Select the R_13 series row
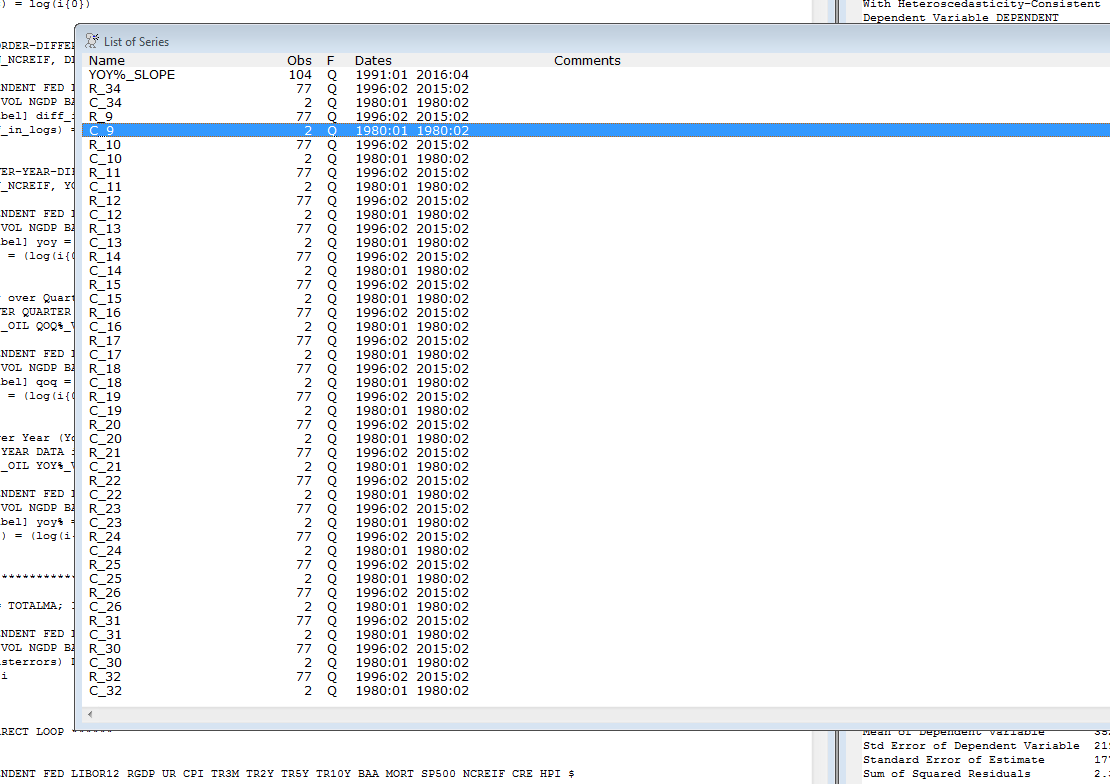1110x784 pixels. tap(105, 229)
